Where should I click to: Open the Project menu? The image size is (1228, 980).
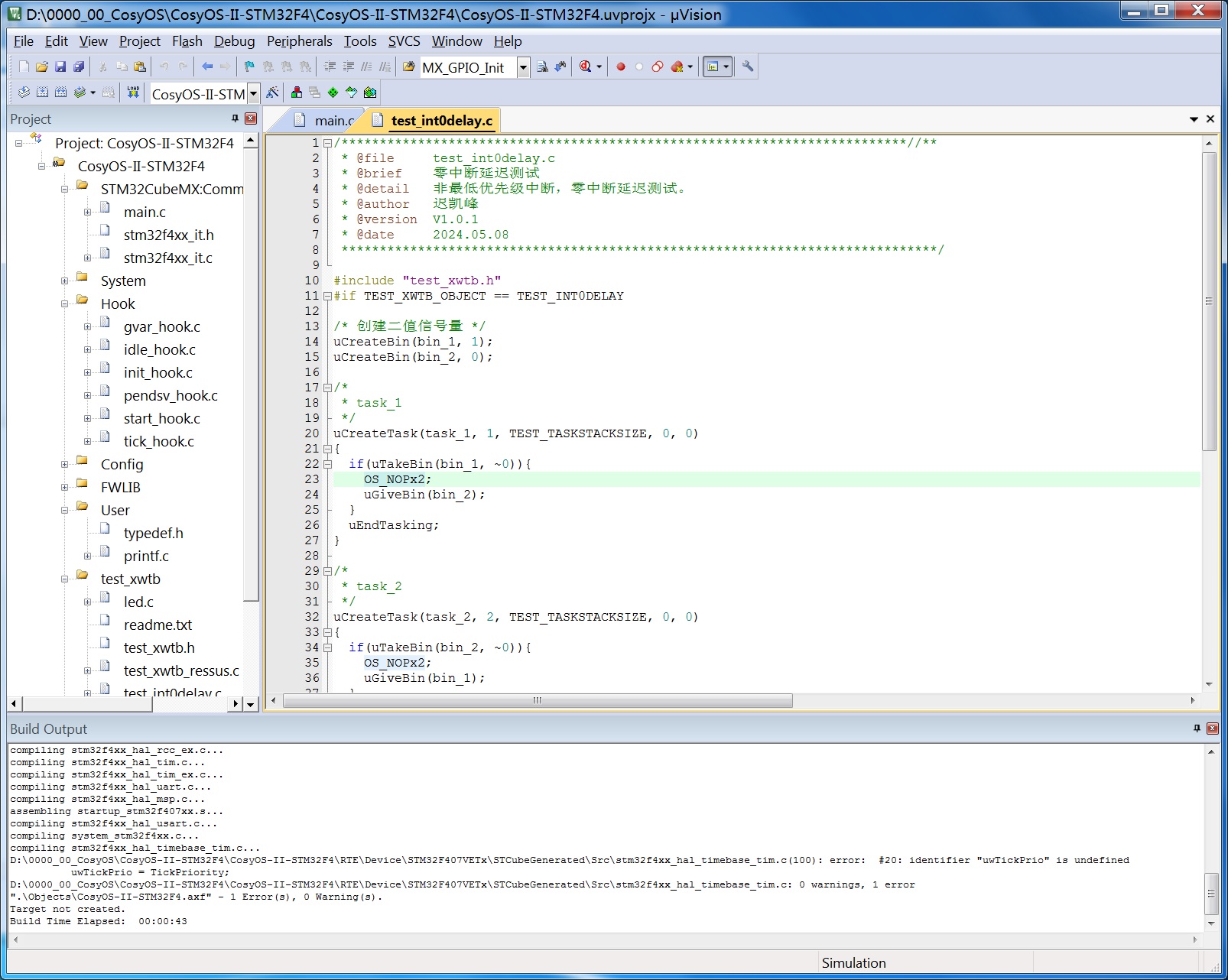pos(140,41)
